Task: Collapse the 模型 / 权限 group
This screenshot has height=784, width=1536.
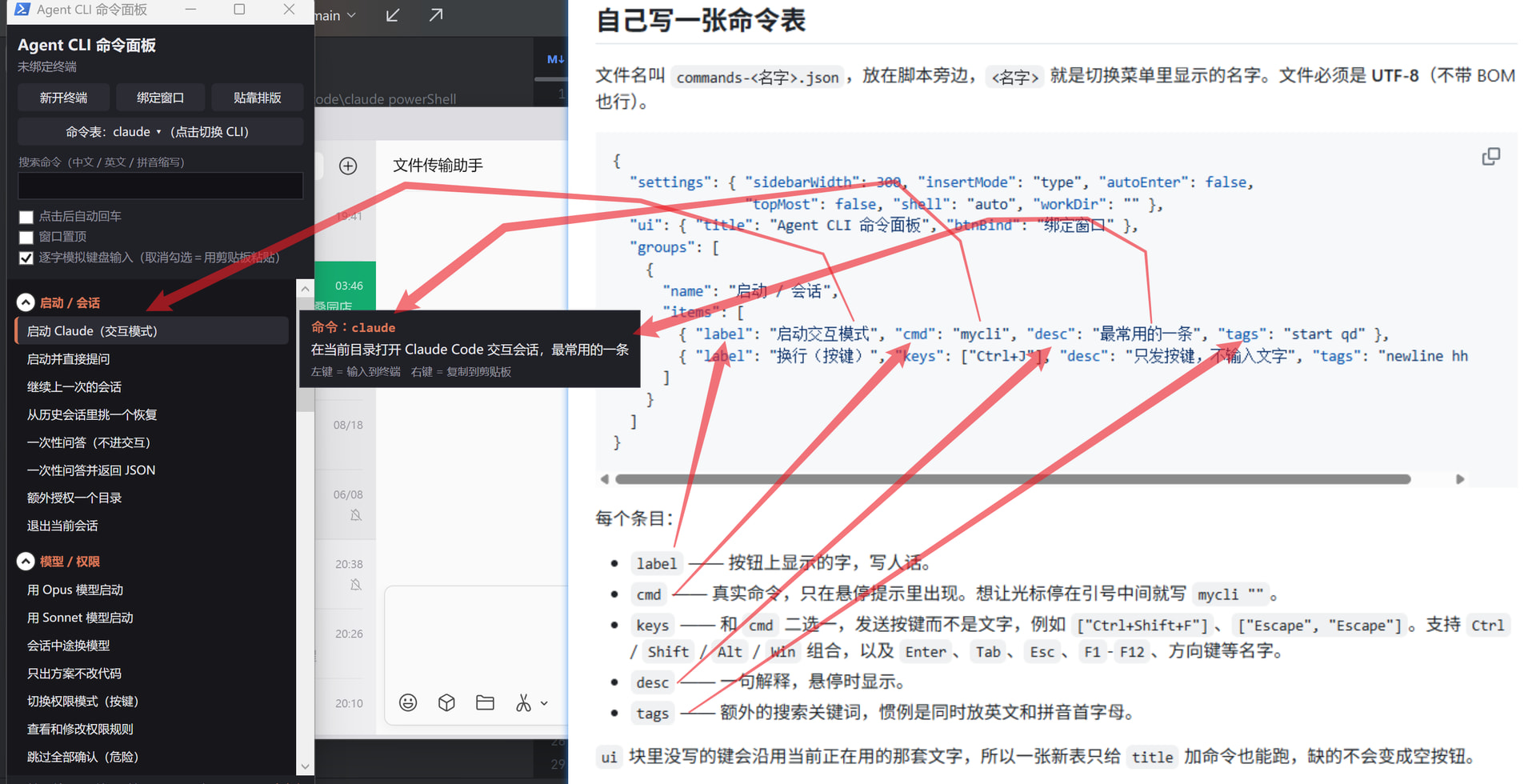Action: (x=26, y=562)
